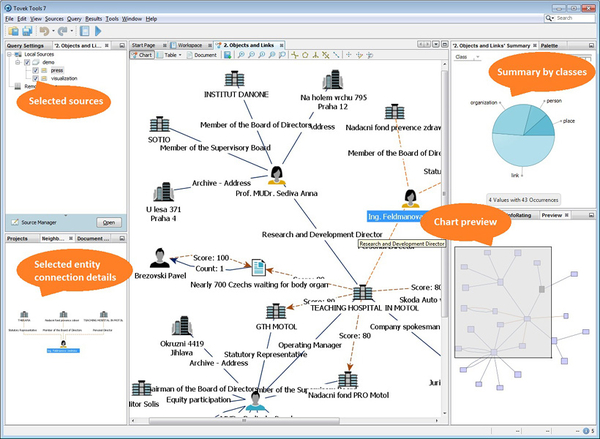Switch to Chart view button
The width and height of the screenshot is (600, 439).
(142, 55)
